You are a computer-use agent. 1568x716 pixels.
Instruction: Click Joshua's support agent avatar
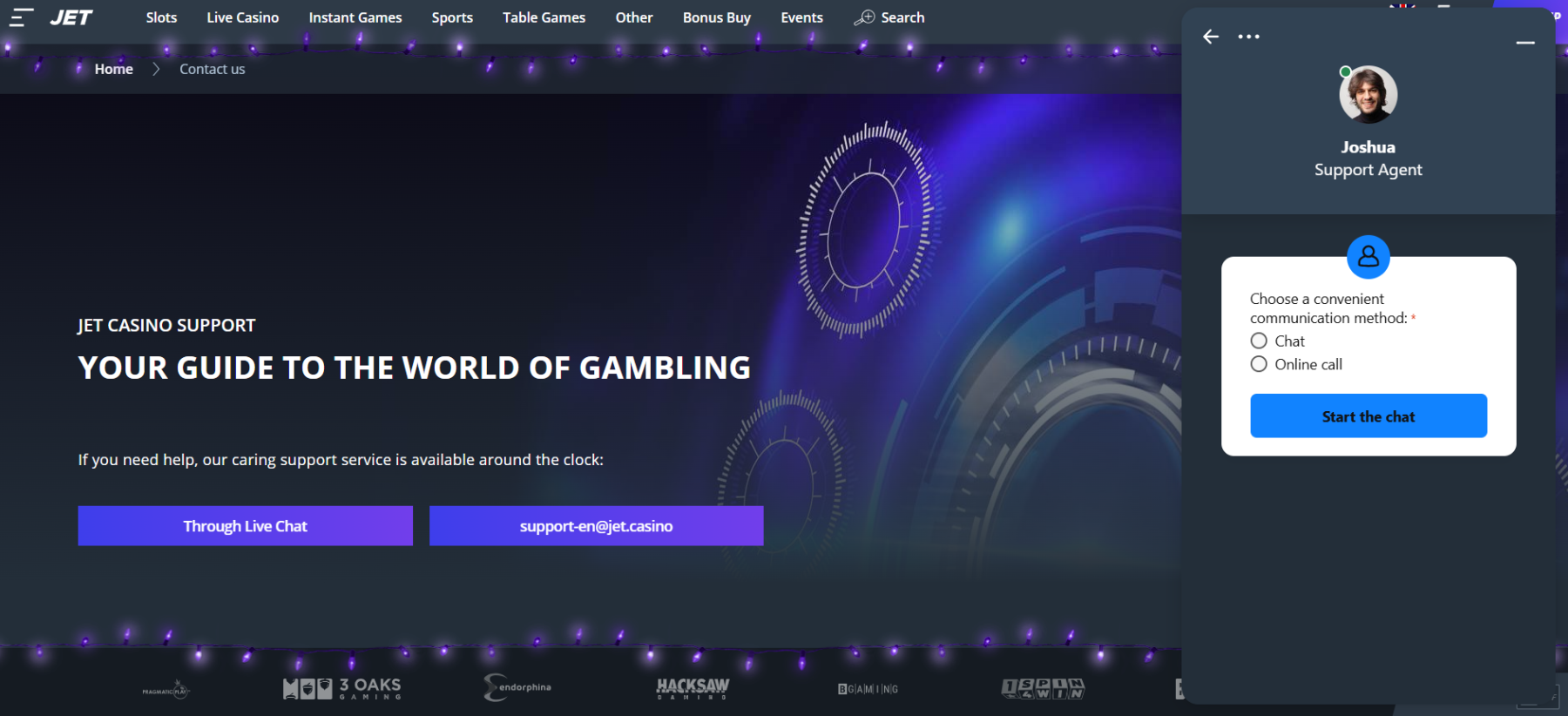(x=1368, y=94)
